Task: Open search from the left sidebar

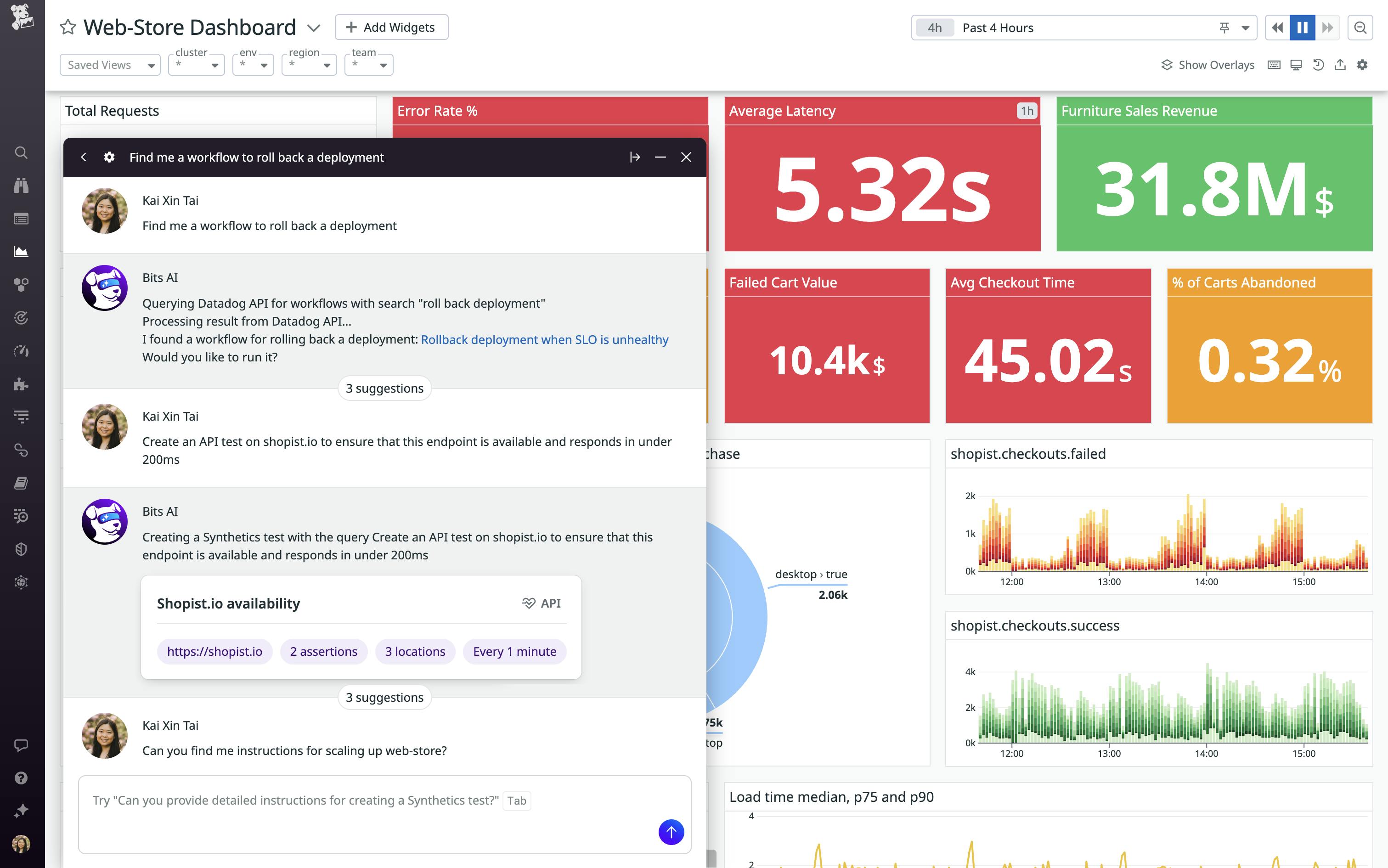Action: pos(21,152)
